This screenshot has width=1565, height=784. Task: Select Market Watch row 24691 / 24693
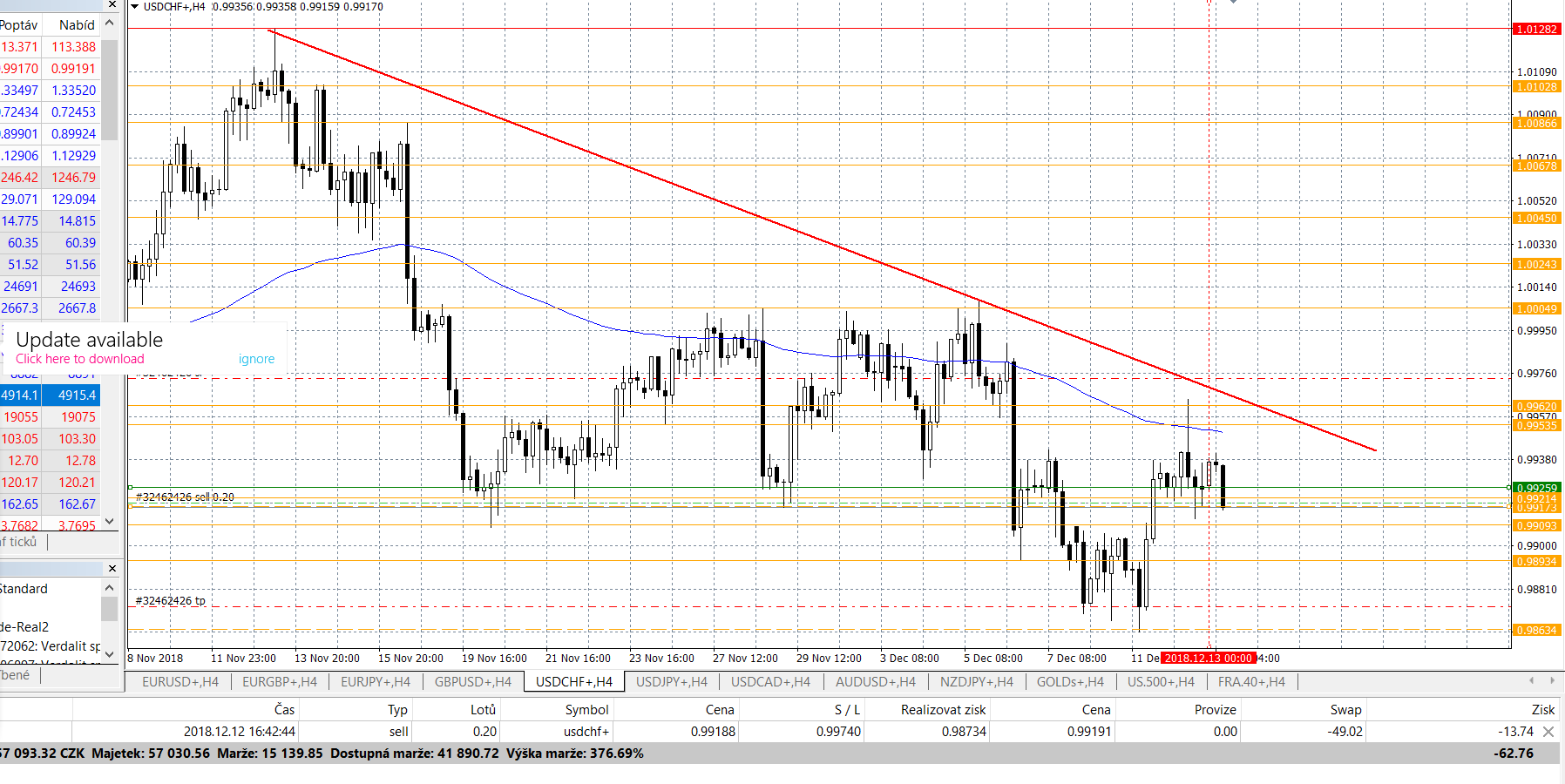pyautogui.click(x=50, y=287)
